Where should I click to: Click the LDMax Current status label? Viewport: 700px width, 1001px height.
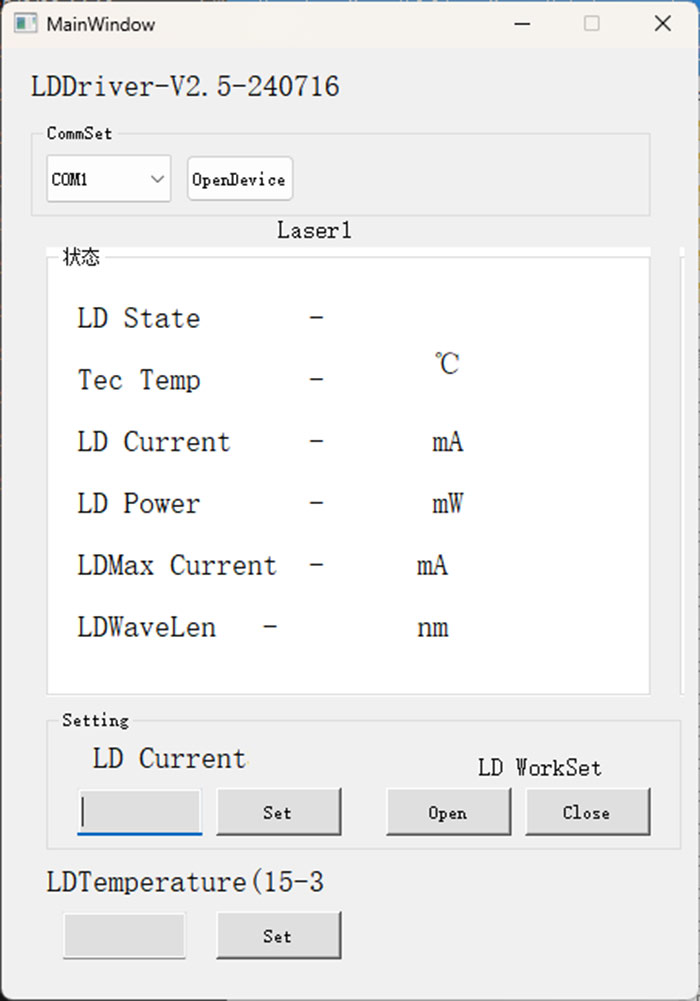coord(176,566)
